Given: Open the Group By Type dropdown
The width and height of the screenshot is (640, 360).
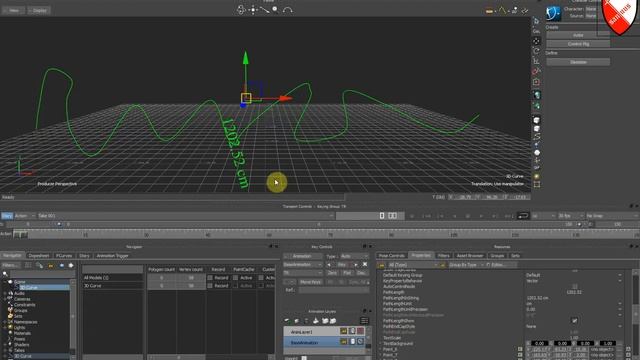Looking at the screenshot, I should (466, 265).
